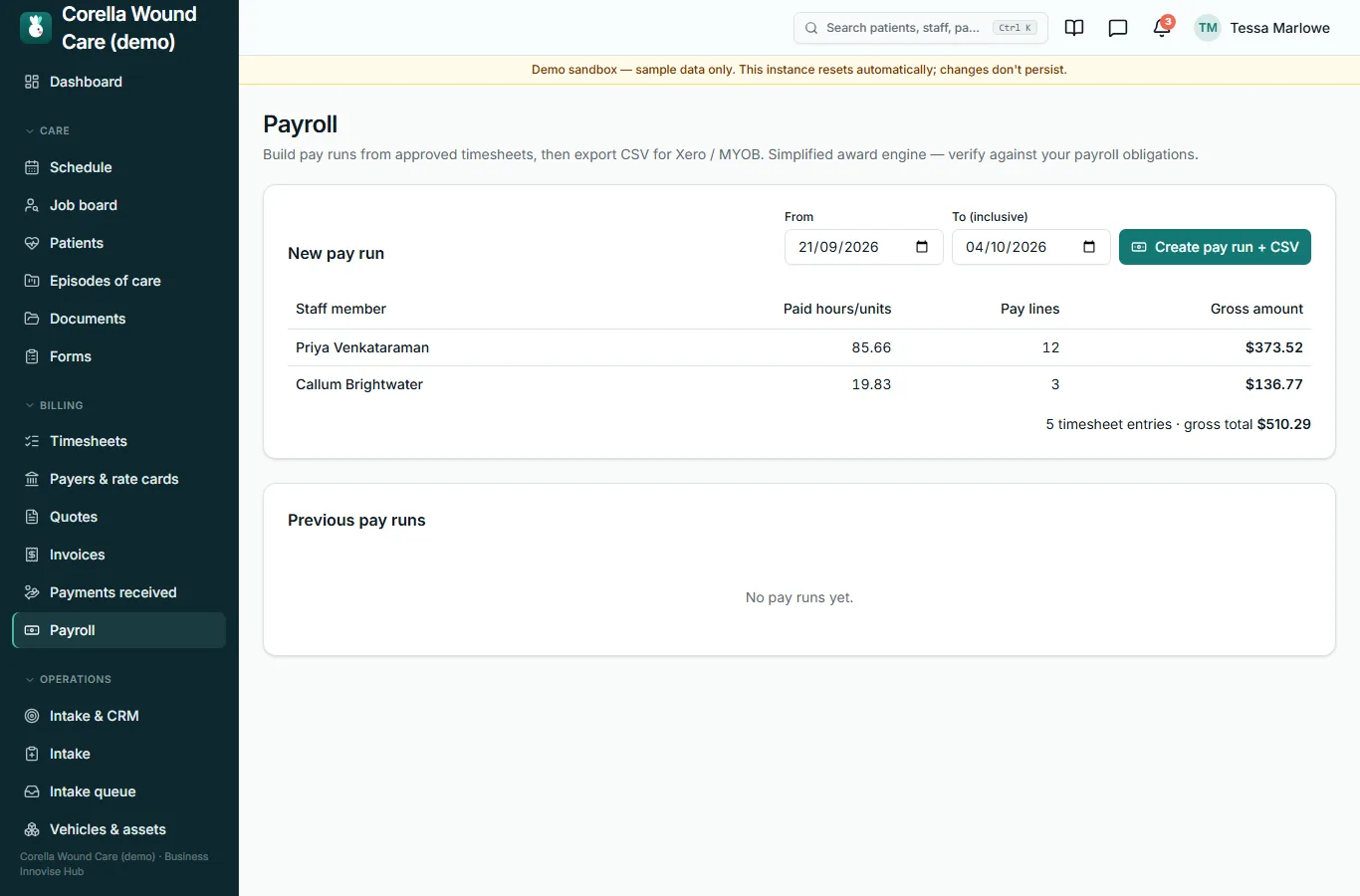Viewport: 1360px width, 896px height.
Task: Open the Forms page
Action: [119, 356]
